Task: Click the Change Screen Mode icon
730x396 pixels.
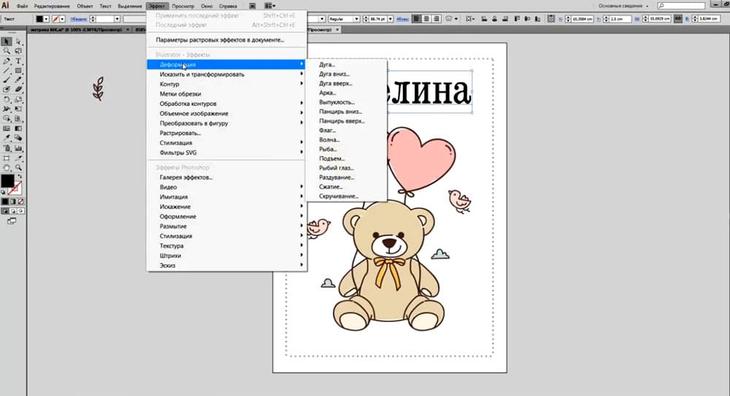Action: click(12, 221)
